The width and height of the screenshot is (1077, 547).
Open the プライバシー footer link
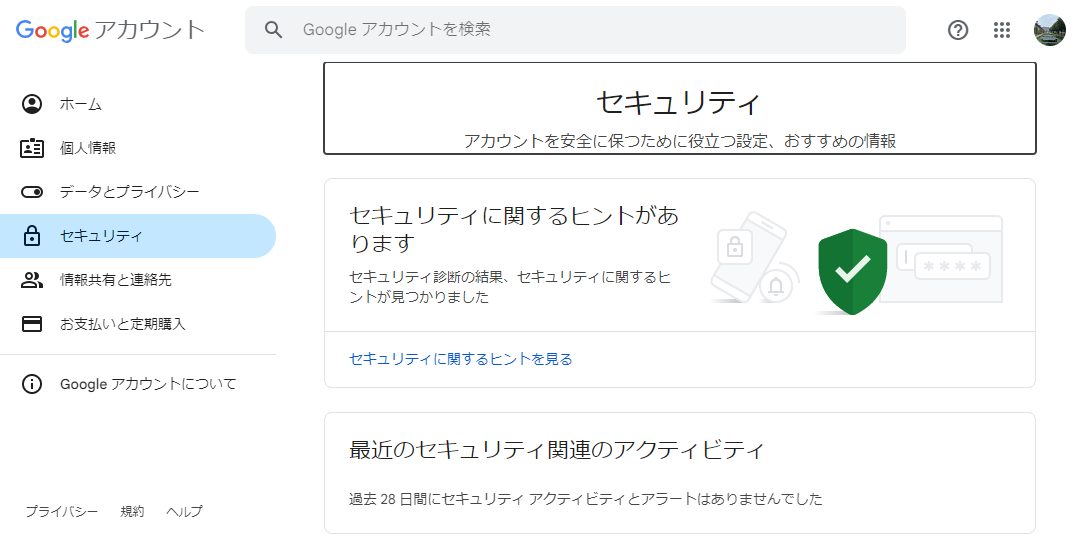point(62,511)
